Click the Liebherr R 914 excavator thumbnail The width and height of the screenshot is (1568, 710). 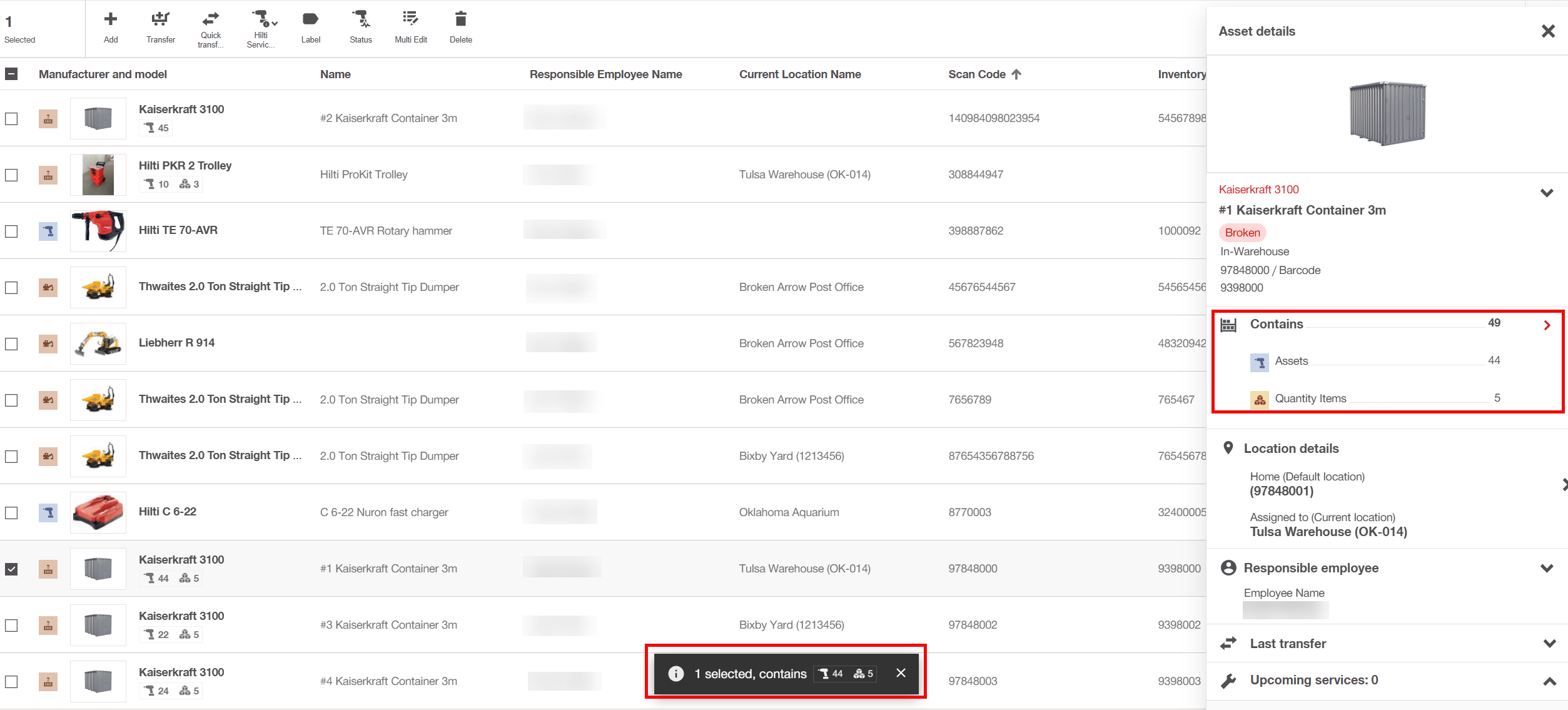[98, 343]
